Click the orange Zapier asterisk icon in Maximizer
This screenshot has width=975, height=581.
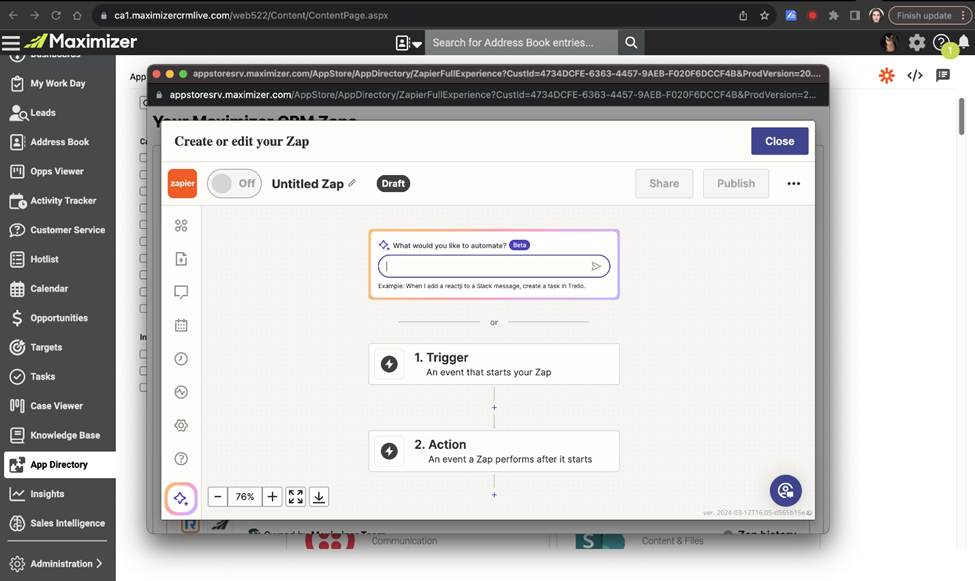click(887, 76)
